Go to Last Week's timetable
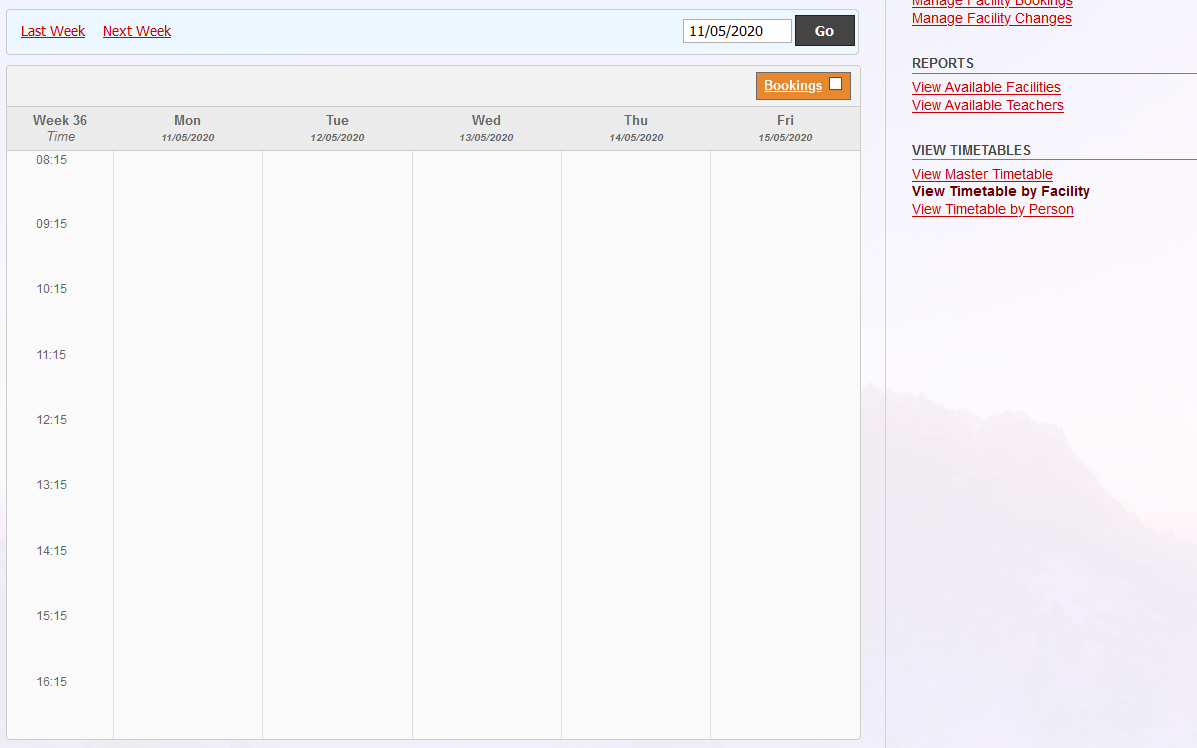This screenshot has height=748, width=1197. tap(53, 31)
